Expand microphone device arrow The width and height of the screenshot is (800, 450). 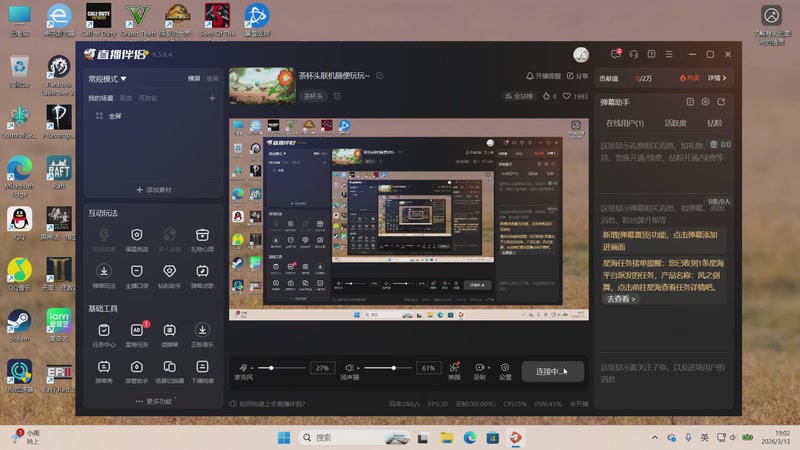point(252,368)
